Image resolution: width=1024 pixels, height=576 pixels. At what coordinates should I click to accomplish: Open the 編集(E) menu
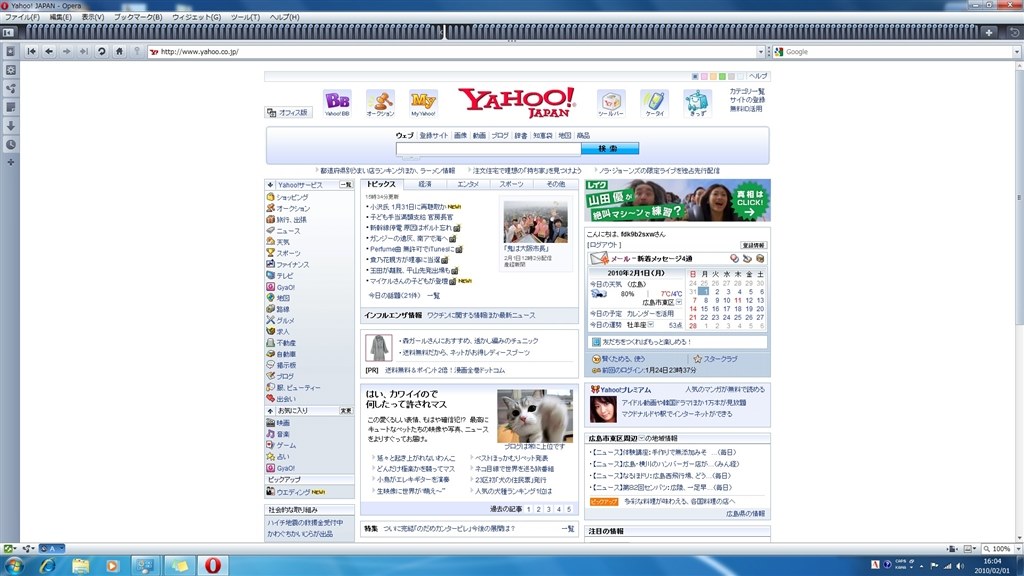61,17
